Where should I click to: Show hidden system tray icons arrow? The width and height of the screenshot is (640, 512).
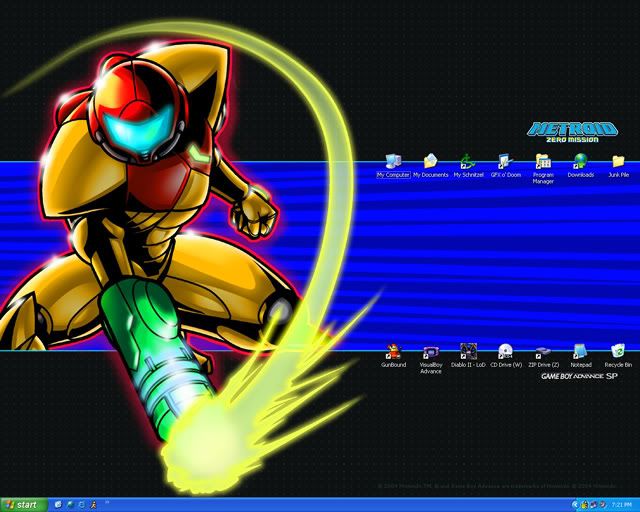(576, 505)
